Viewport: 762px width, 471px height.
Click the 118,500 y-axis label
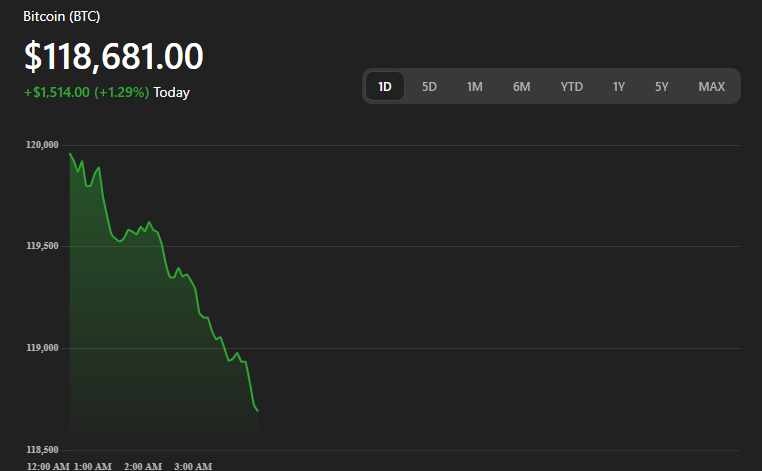click(x=42, y=450)
